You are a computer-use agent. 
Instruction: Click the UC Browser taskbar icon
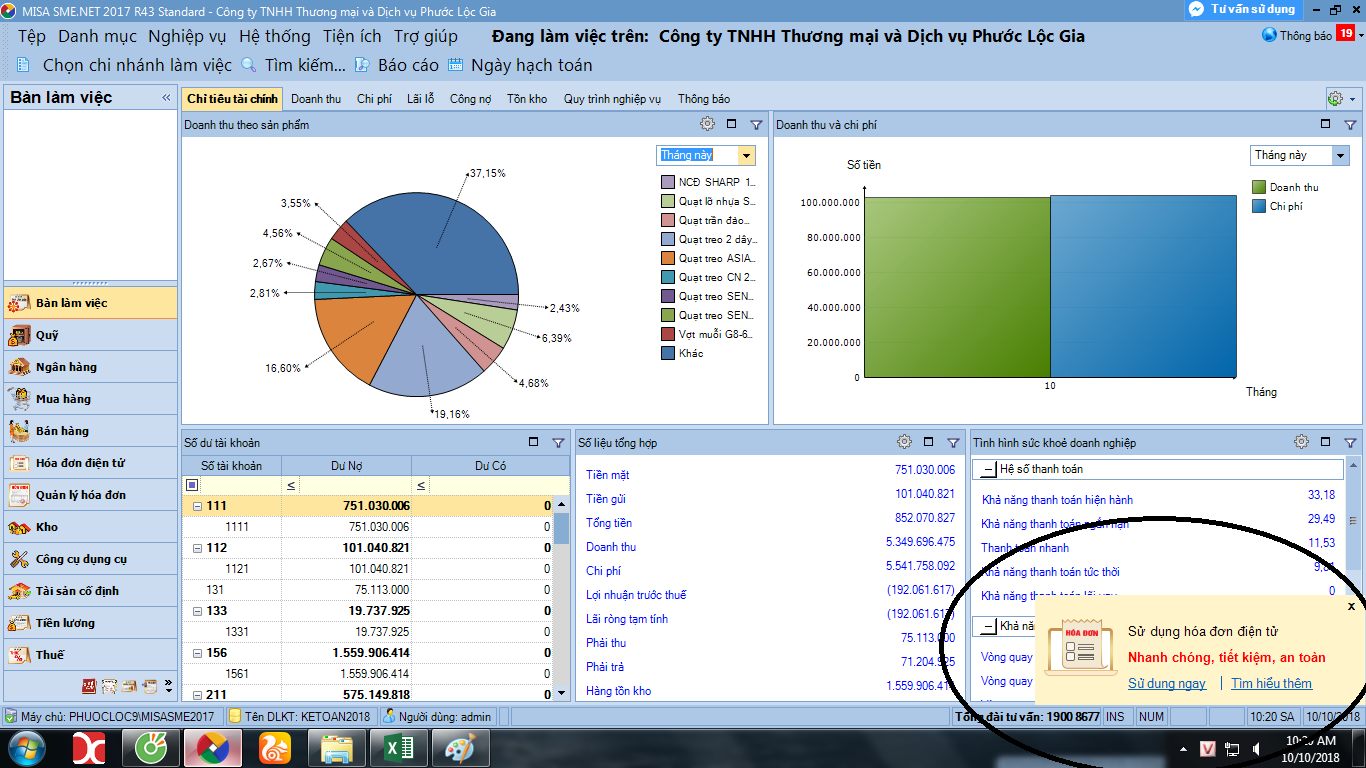pos(275,748)
